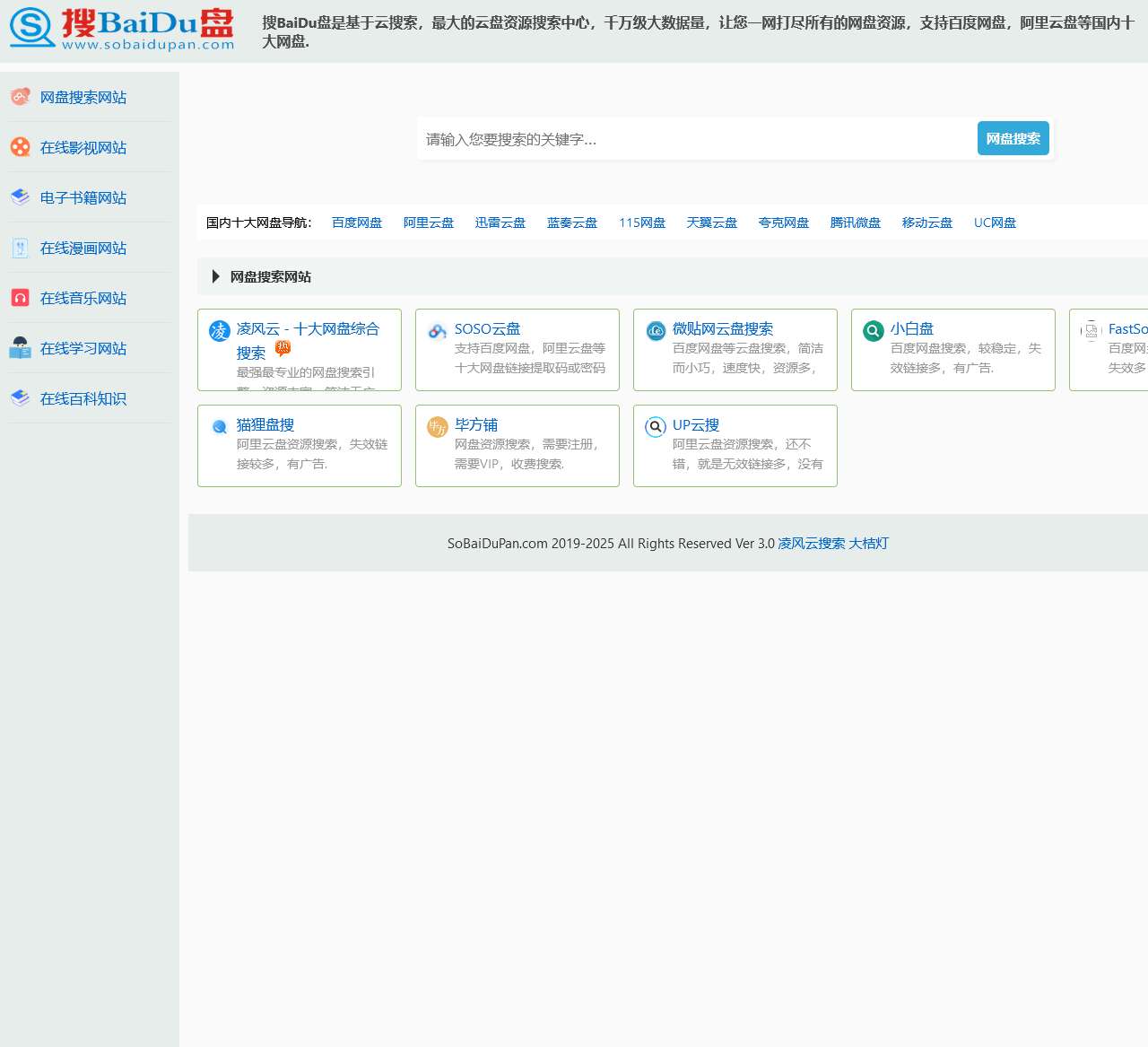Open the 移动云盘 navigation link

[927, 222]
